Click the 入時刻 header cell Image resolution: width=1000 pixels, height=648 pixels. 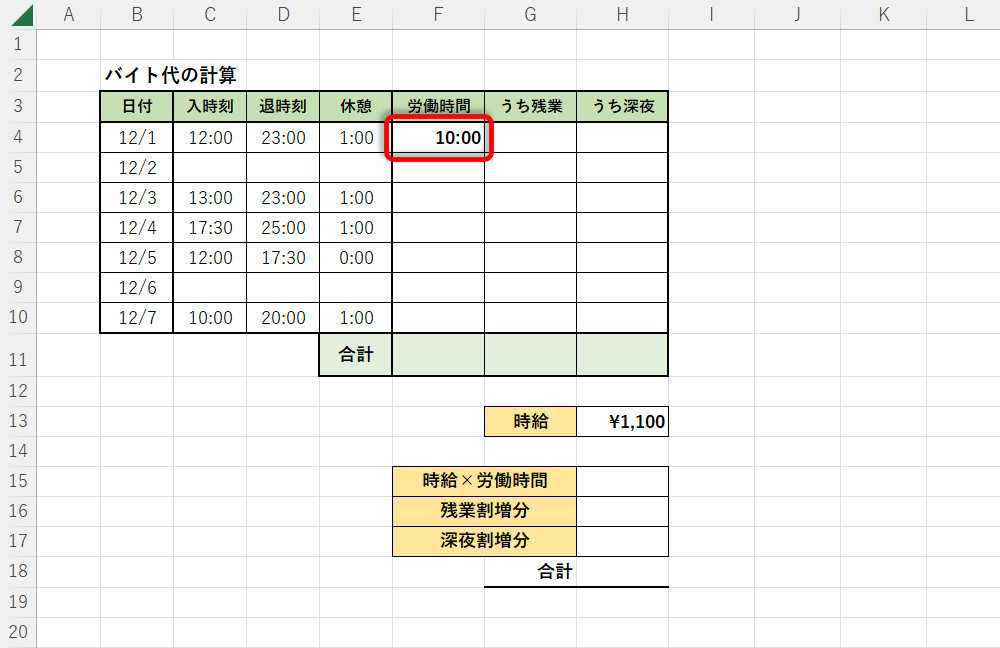210,107
